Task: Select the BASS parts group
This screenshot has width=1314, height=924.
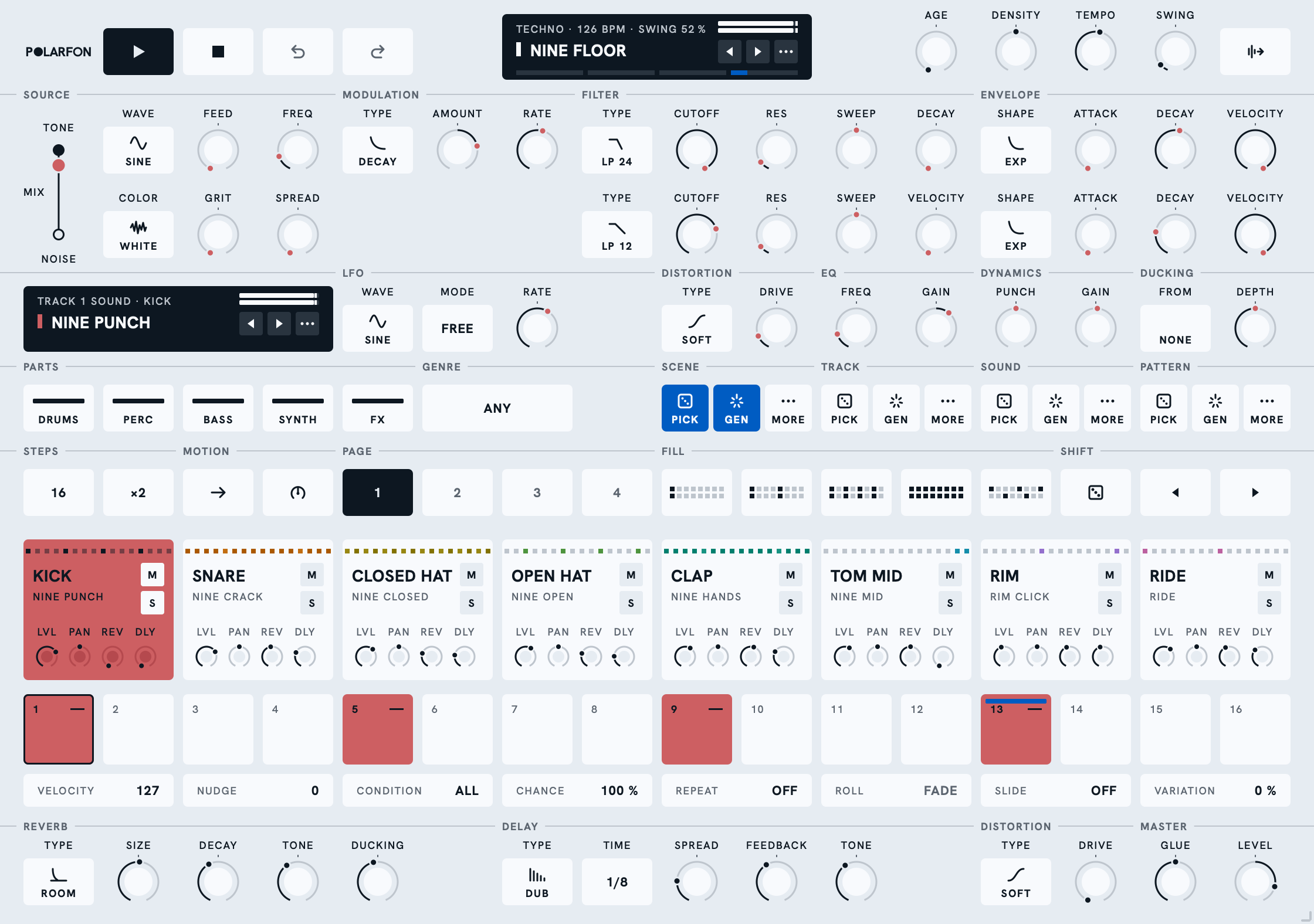Action: pos(218,408)
